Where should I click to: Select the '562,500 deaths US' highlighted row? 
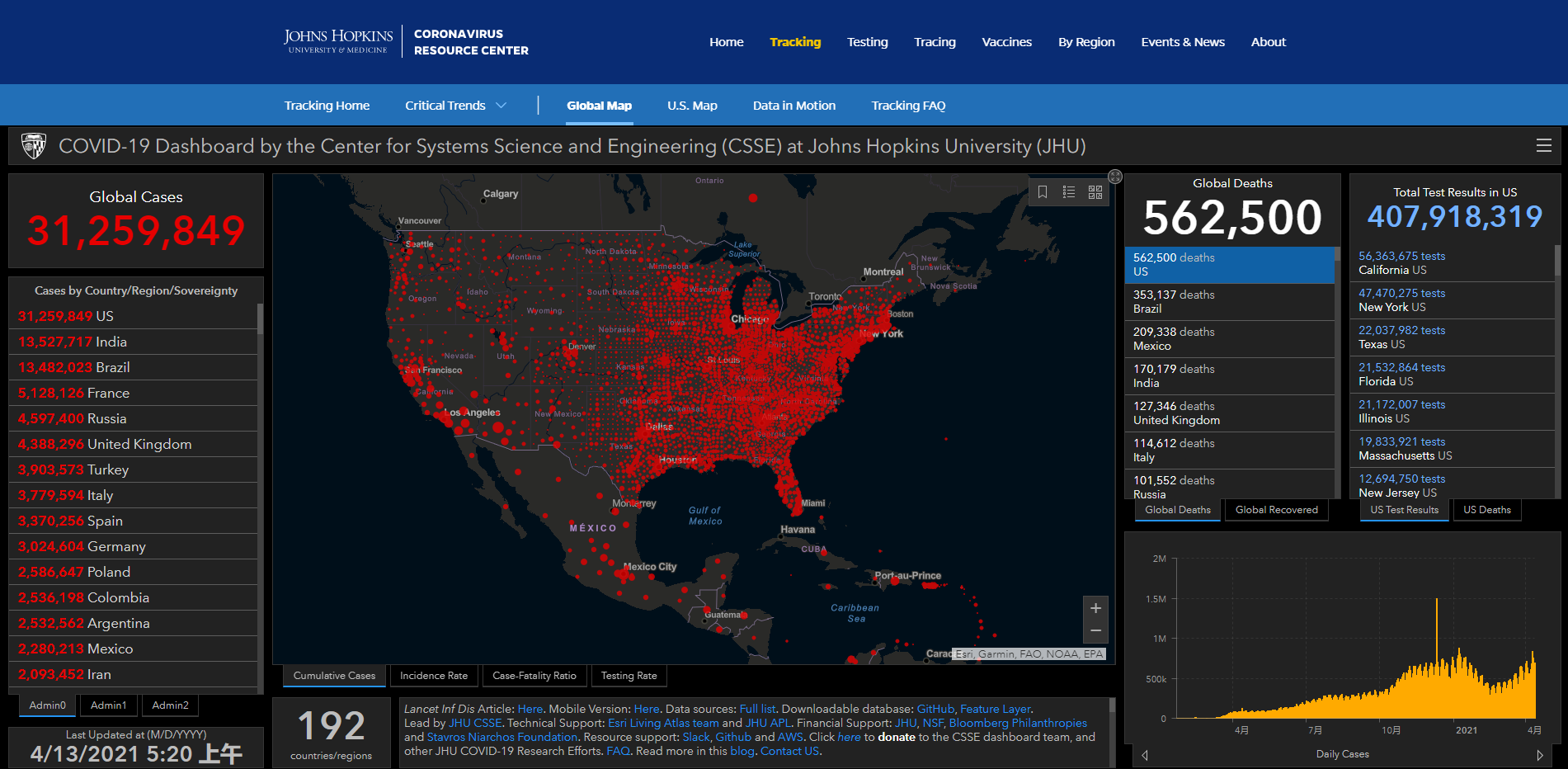pos(1229,265)
